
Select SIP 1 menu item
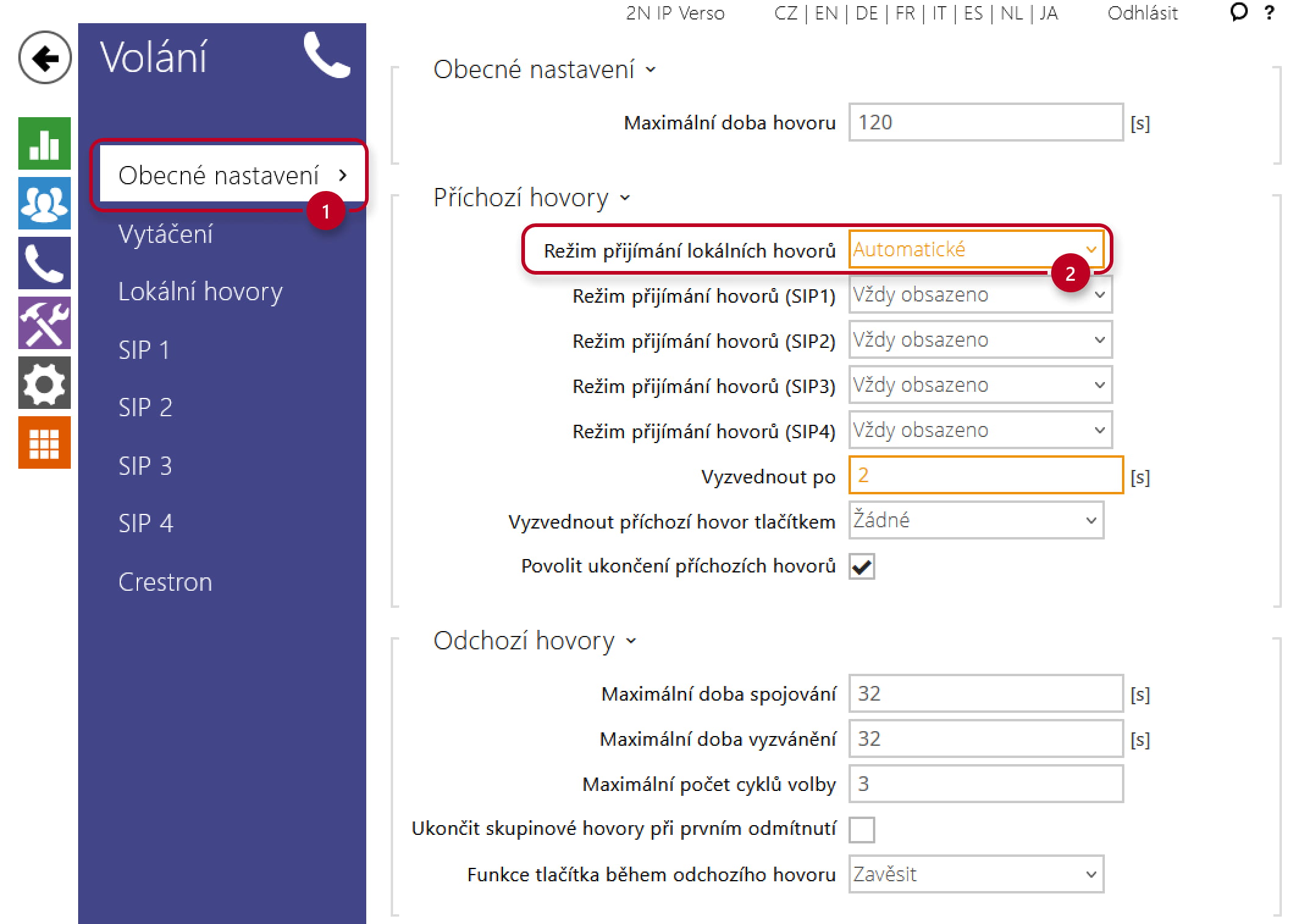click(144, 350)
